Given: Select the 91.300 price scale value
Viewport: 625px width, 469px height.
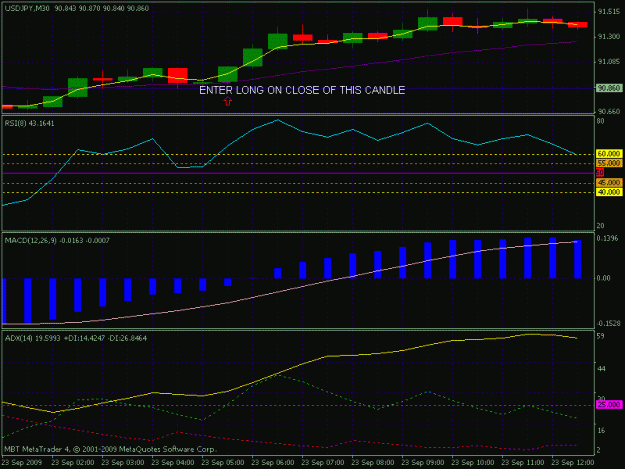Looking at the screenshot, I should coord(608,37).
